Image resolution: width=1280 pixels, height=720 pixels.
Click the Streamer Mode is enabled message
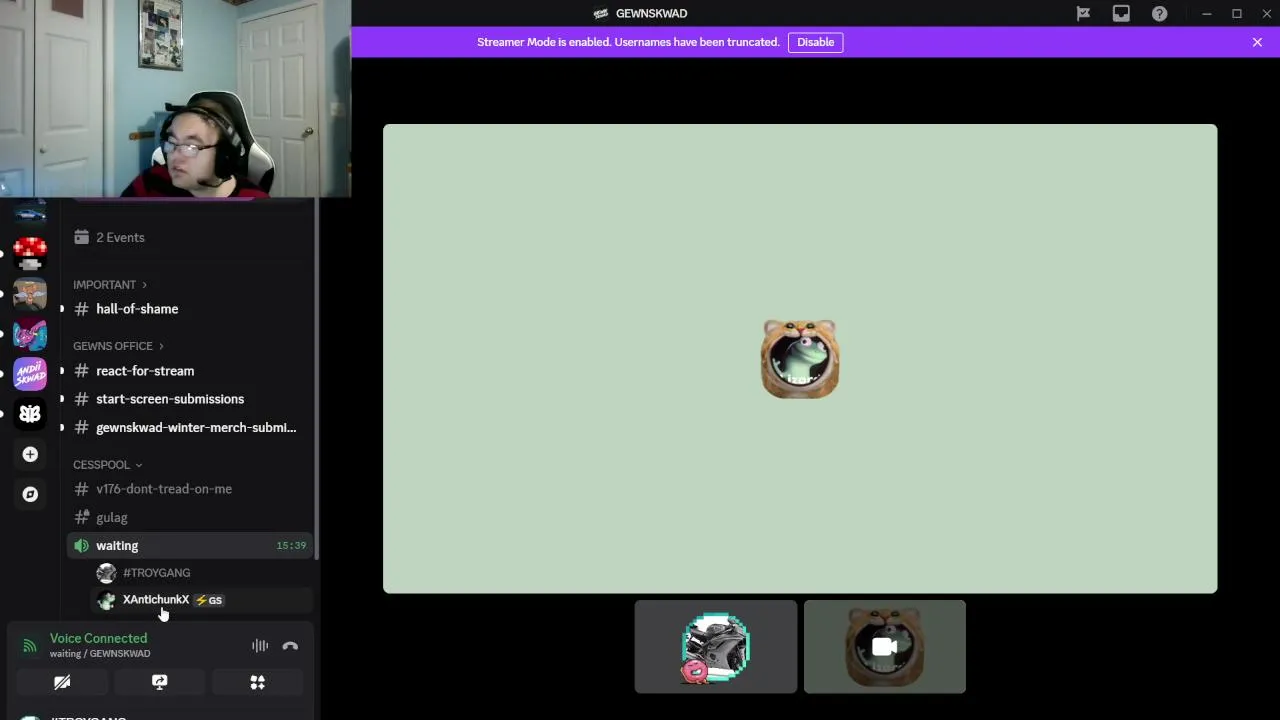[x=628, y=42]
